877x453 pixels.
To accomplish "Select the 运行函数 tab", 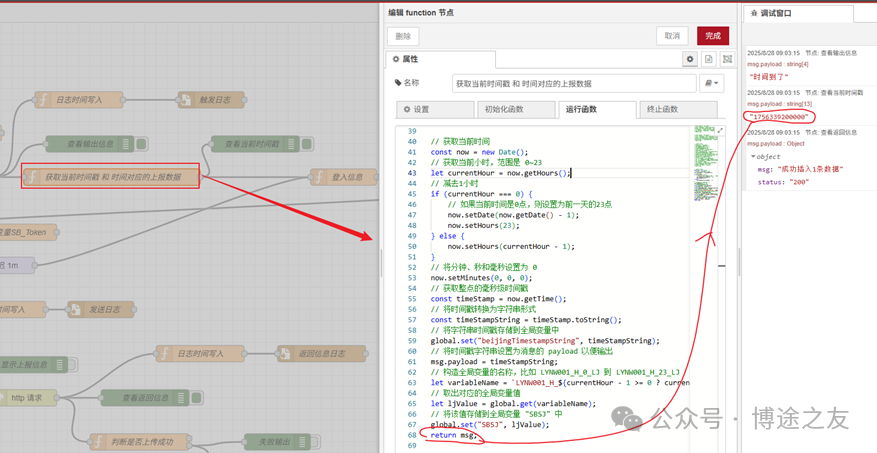I will coord(597,110).
